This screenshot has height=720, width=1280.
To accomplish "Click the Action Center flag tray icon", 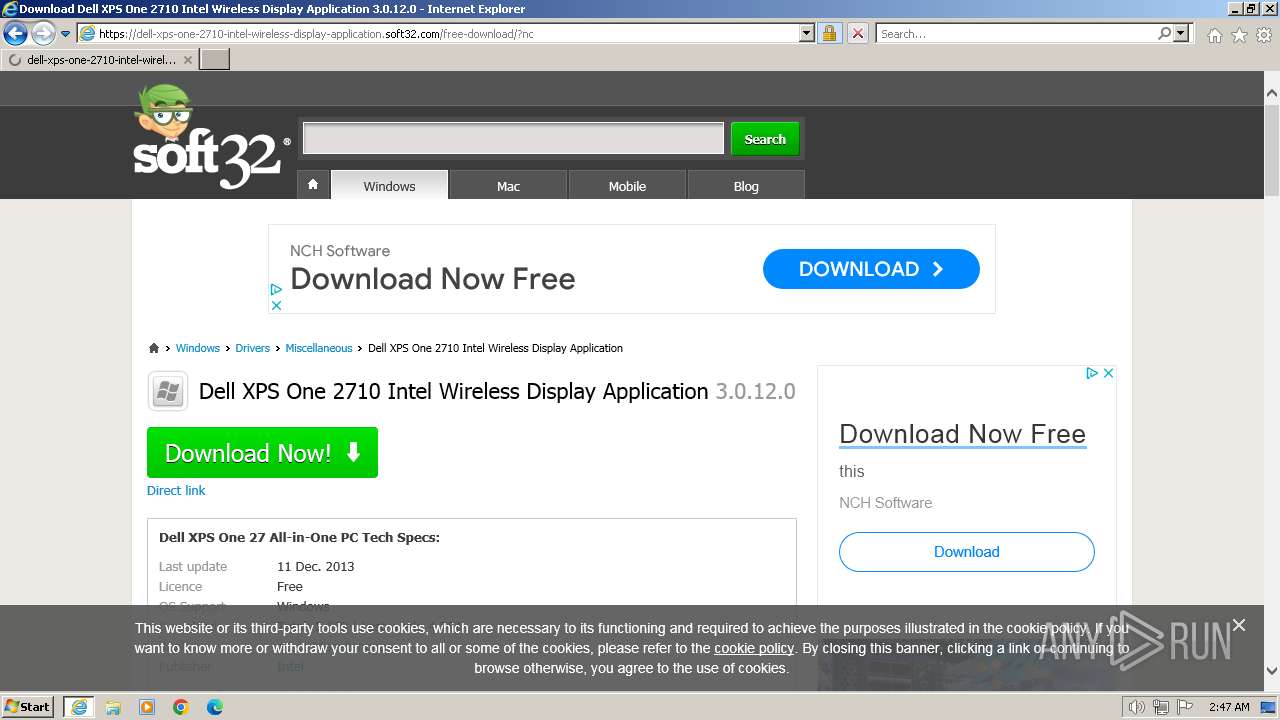I will point(1184,707).
